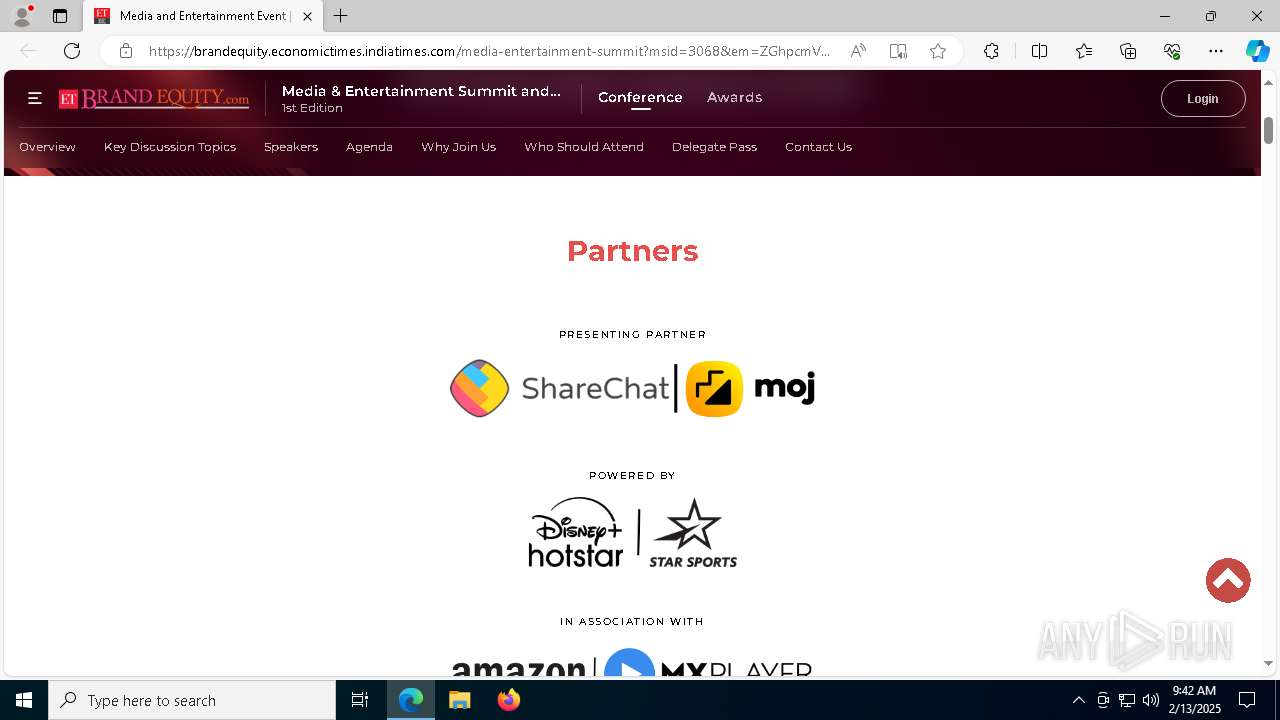Click the address bar URL

(x=490, y=51)
